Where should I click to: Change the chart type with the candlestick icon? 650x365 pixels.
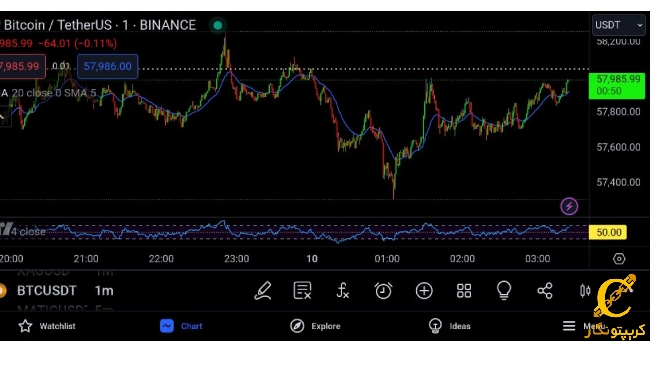(585, 291)
